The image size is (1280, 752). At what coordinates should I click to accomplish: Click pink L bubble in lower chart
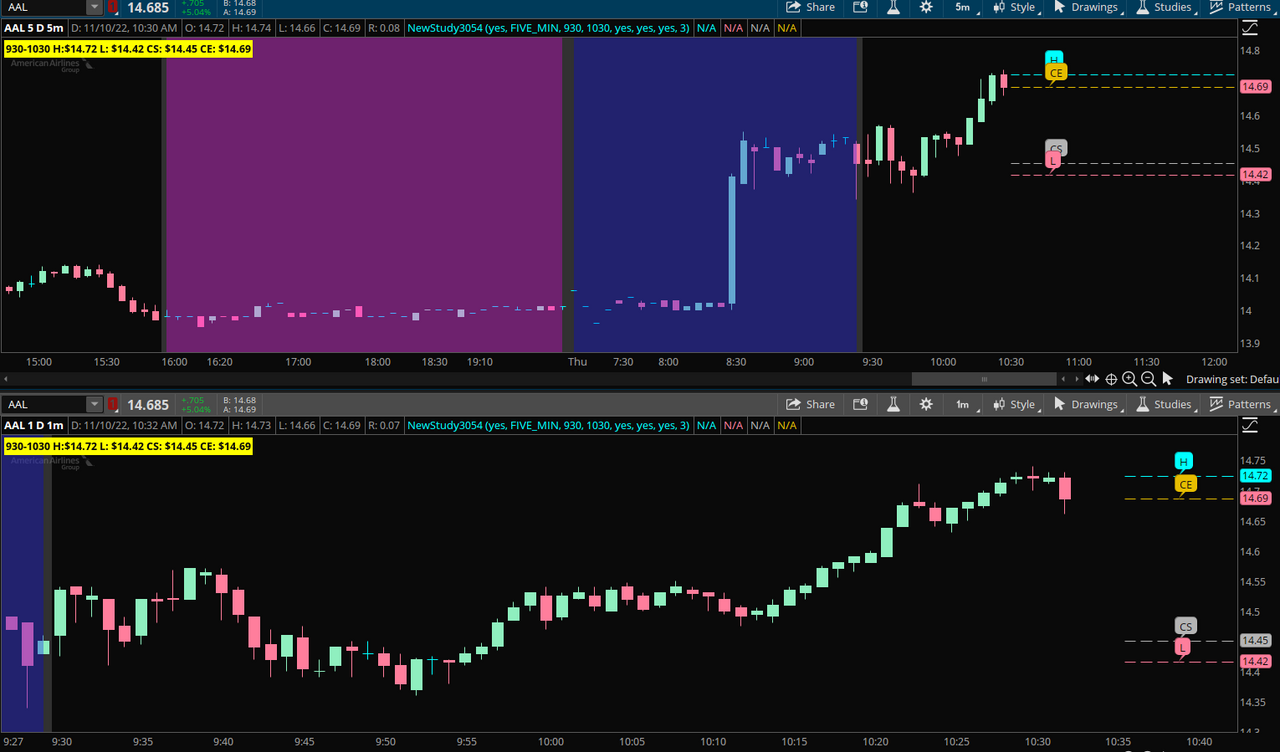click(x=1183, y=648)
